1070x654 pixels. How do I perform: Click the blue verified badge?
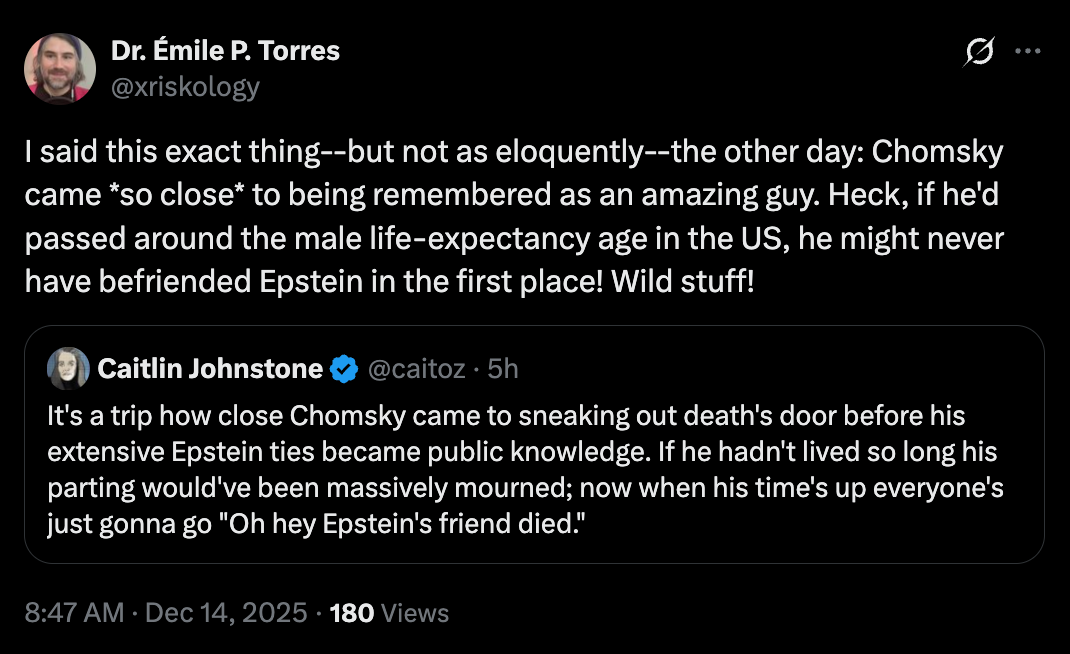click(344, 370)
